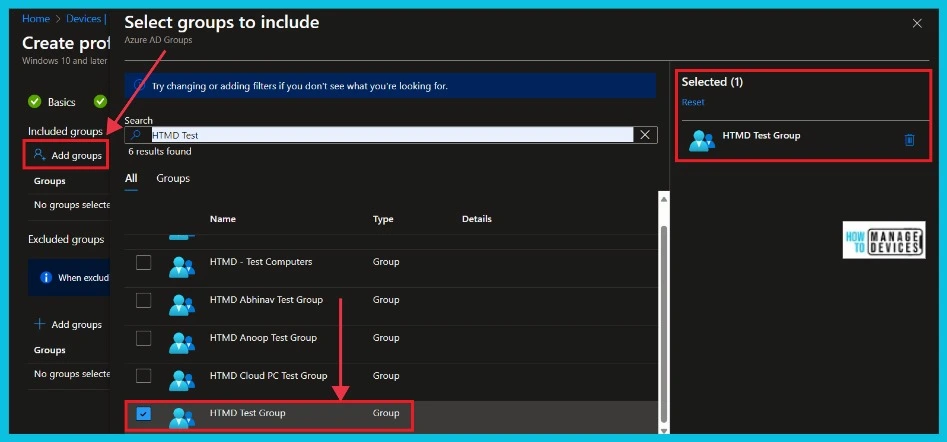
Task: Click the info icon in filter tip banner
Action: coord(139,86)
